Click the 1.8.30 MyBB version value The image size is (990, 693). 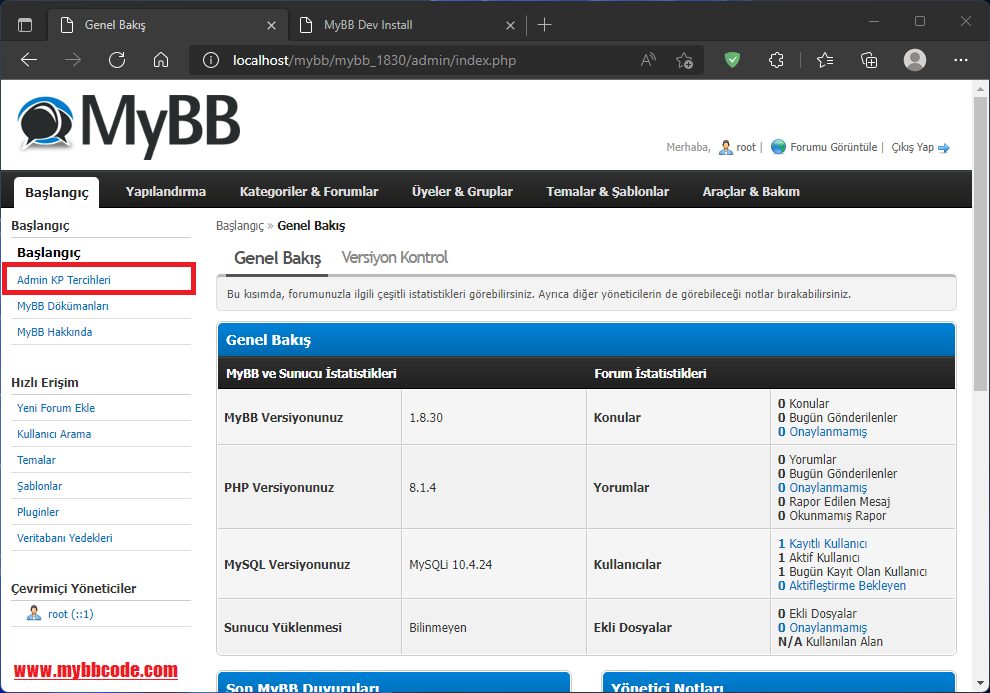(x=426, y=417)
